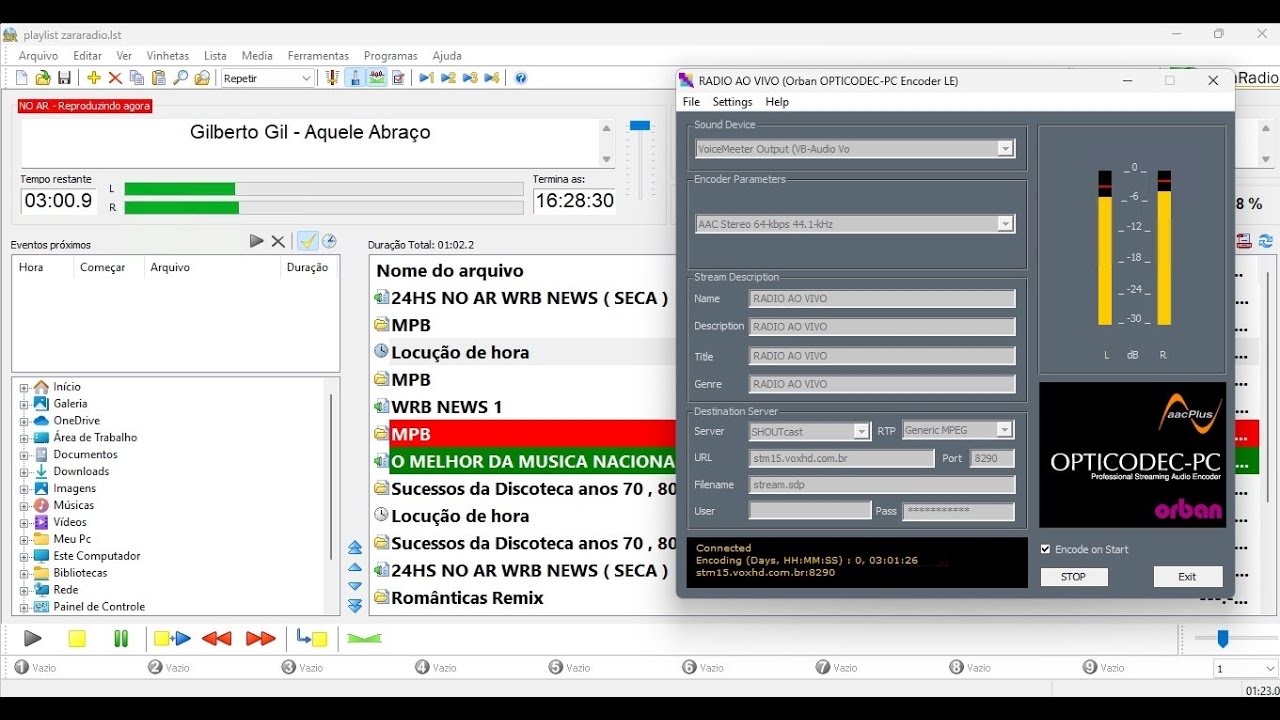The width and height of the screenshot is (1280, 720).
Task: Click the green crossfade icon
Action: coord(364,639)
